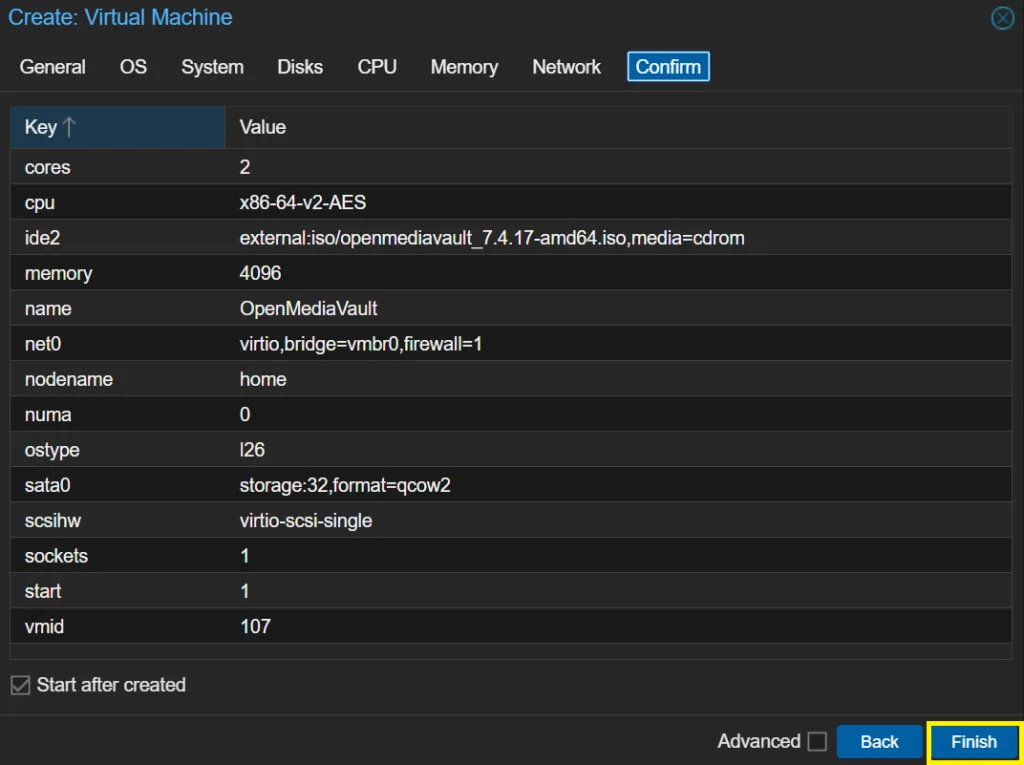Open the CPU tab
This screenshot has height=765, width=1024.
point(377,67)
